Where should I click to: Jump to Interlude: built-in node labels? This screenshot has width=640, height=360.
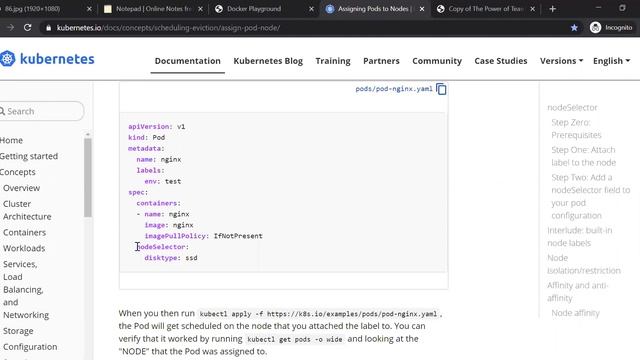coord(580,236)
